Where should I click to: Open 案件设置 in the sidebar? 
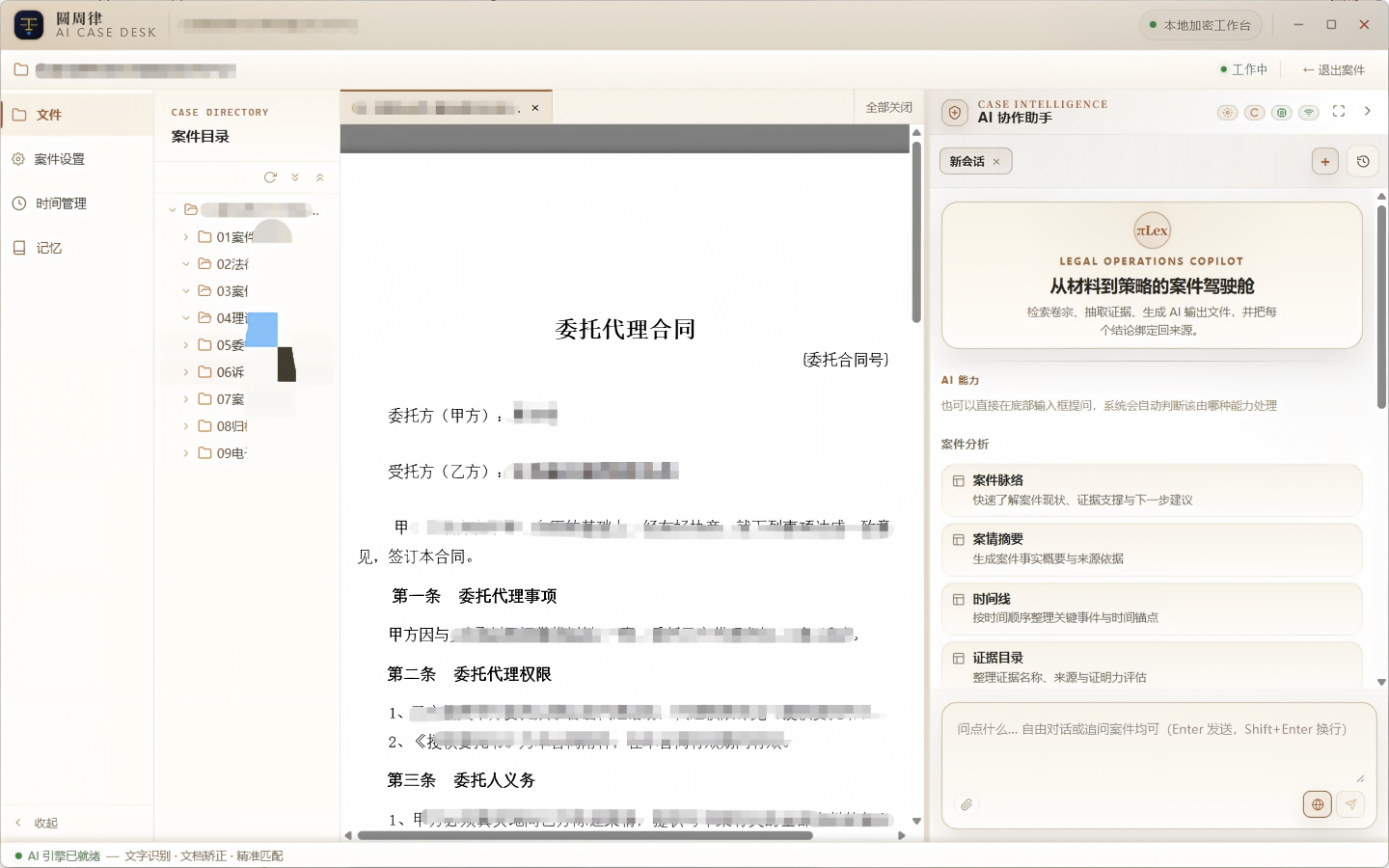pos(77,159)
